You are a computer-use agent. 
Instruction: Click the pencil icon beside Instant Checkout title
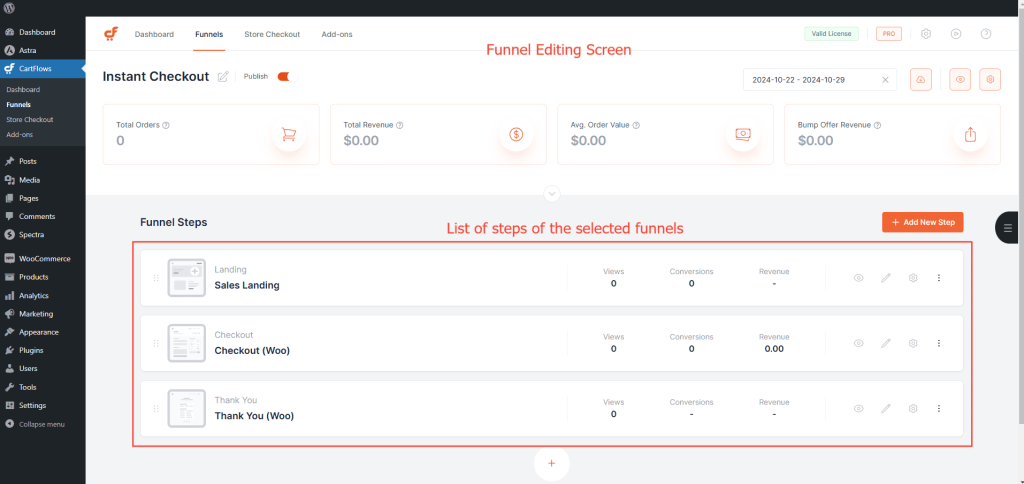(x=223, y=77)
